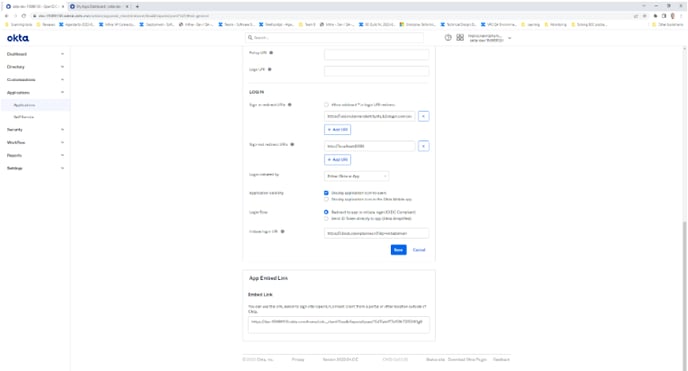The image size is (688, 371).
Task: Click the search magnifier icon
Action: coord(250,38)
